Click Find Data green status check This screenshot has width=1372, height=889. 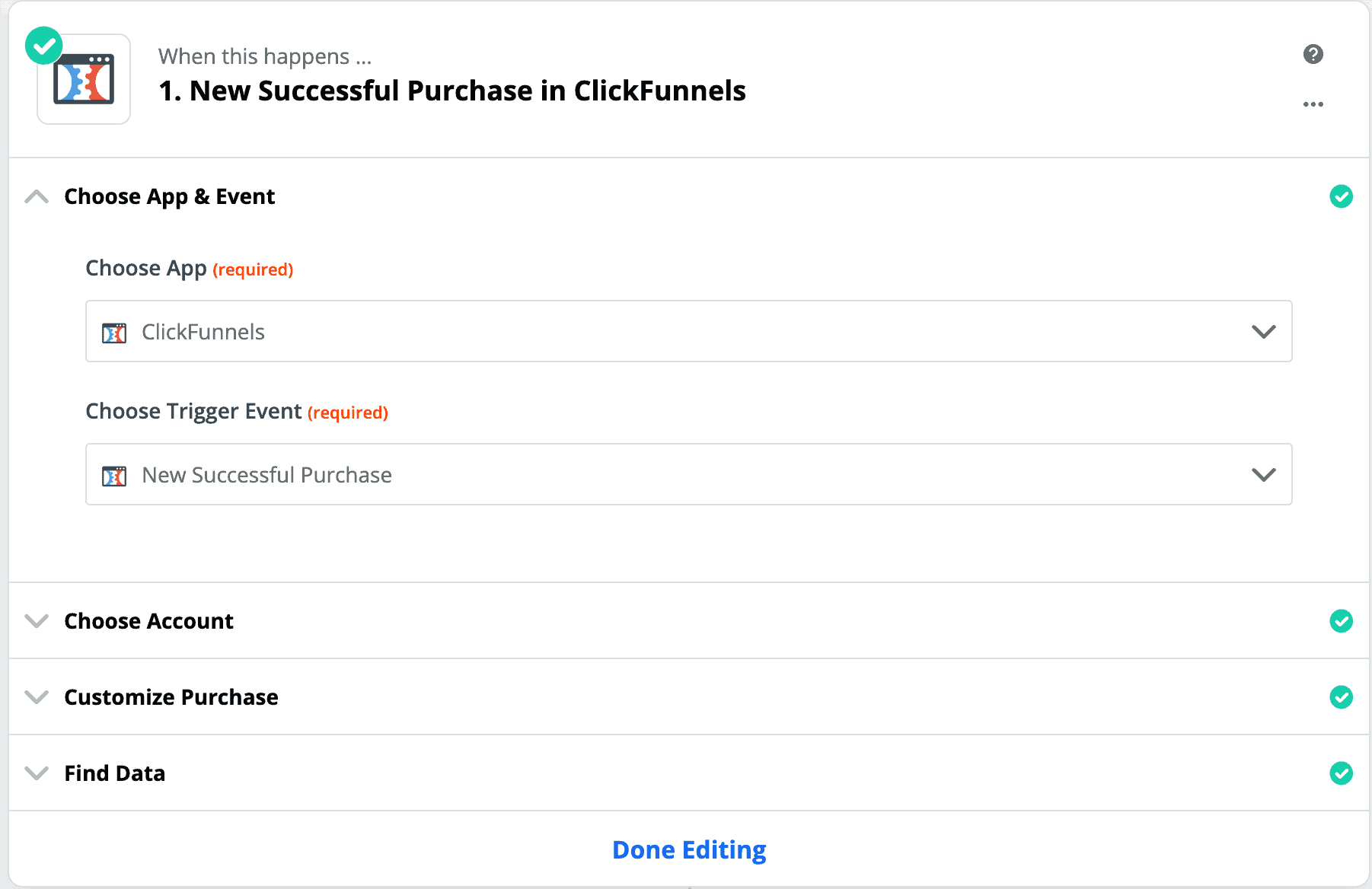click(x=1341, y=773)
